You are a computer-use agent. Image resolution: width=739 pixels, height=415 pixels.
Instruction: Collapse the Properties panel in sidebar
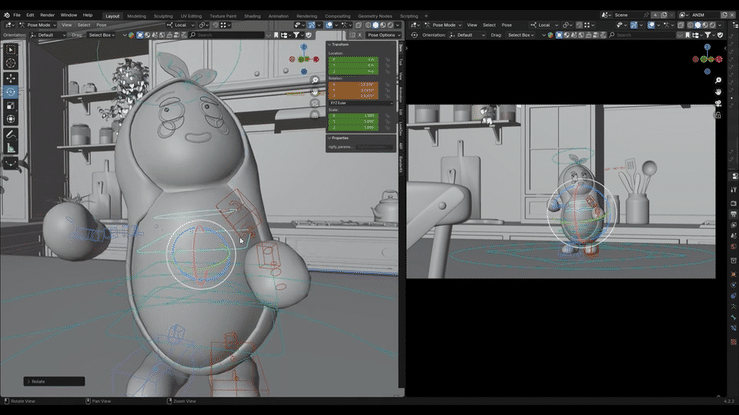[x=339, y=138]
